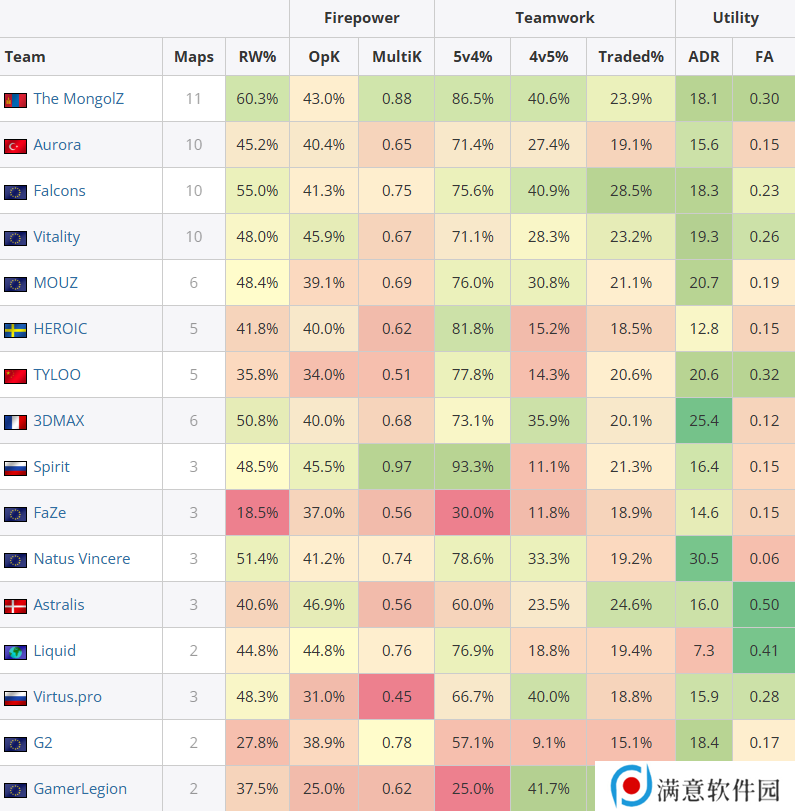Open the HEROIC team link
The width and height of the screenshot is (795, 811).
(60, 329)
